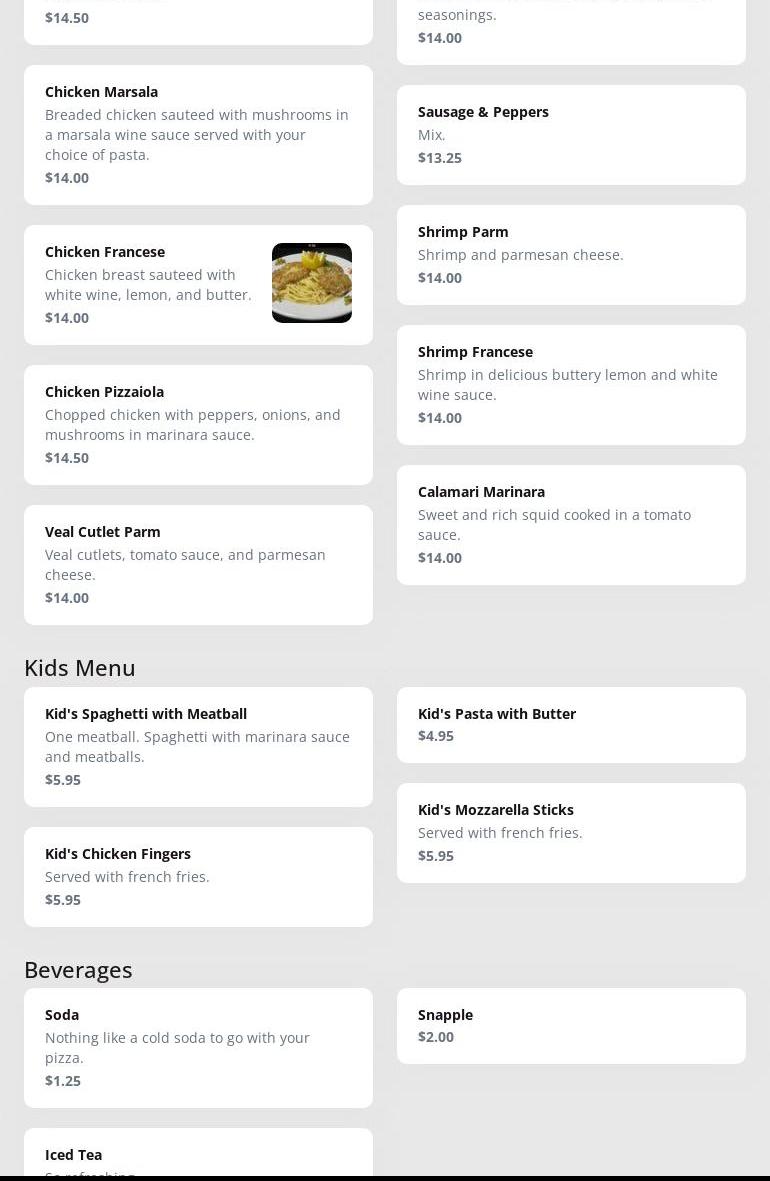Open the Chicken Francese item card
This screenshot has width=770, height=1181.
[x=150, y=285]
